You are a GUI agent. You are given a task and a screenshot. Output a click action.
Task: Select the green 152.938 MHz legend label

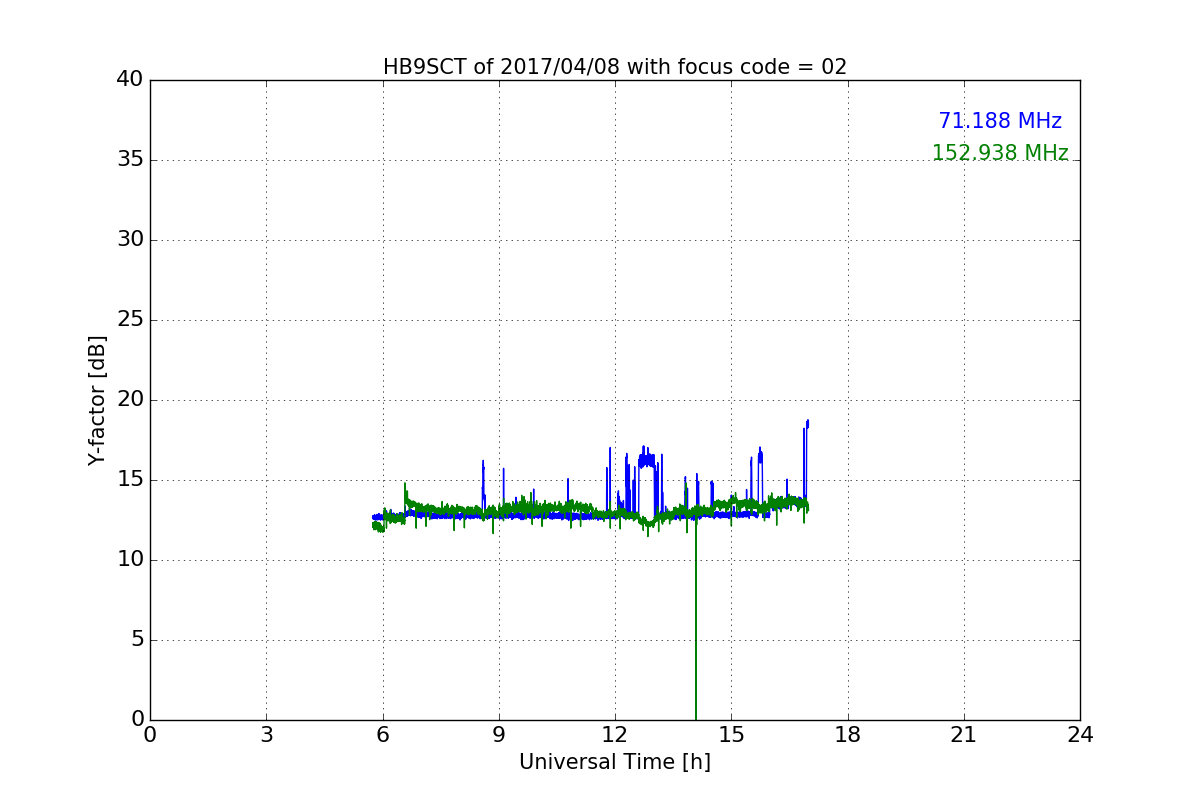[x=1000, y=153]
